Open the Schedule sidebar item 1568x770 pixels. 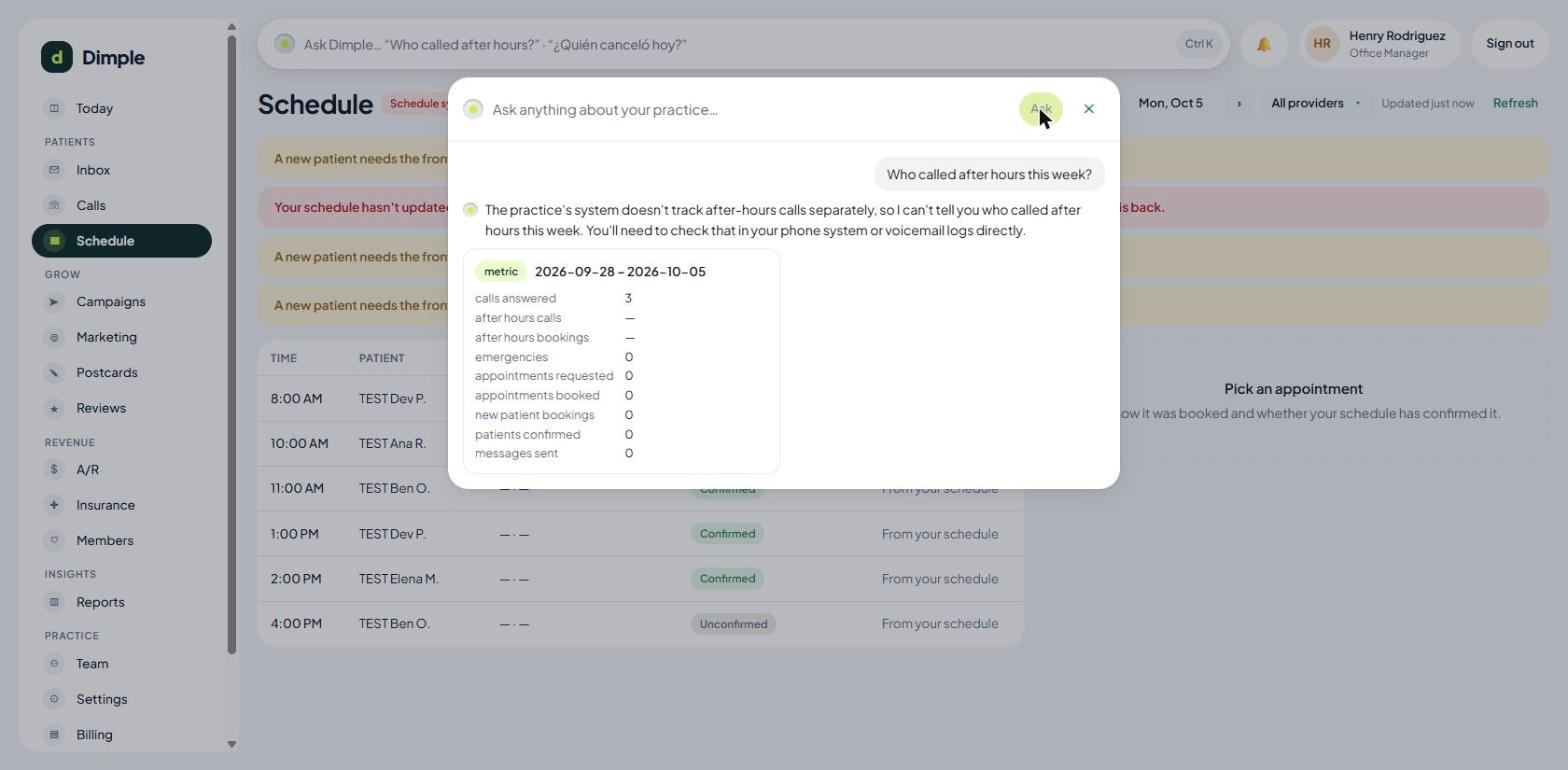point(122,241)
